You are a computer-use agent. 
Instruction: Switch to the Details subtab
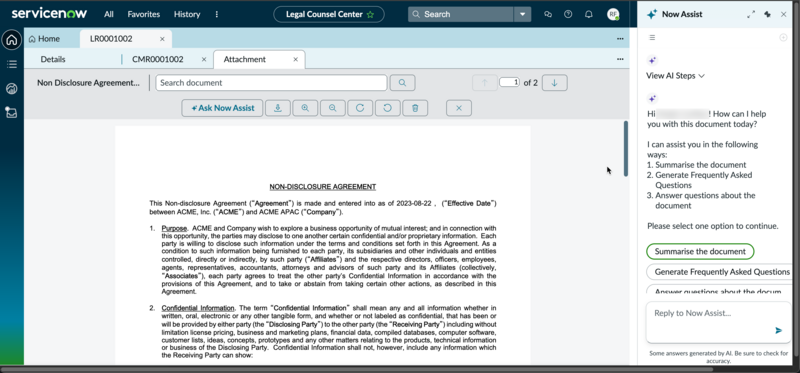53,59
